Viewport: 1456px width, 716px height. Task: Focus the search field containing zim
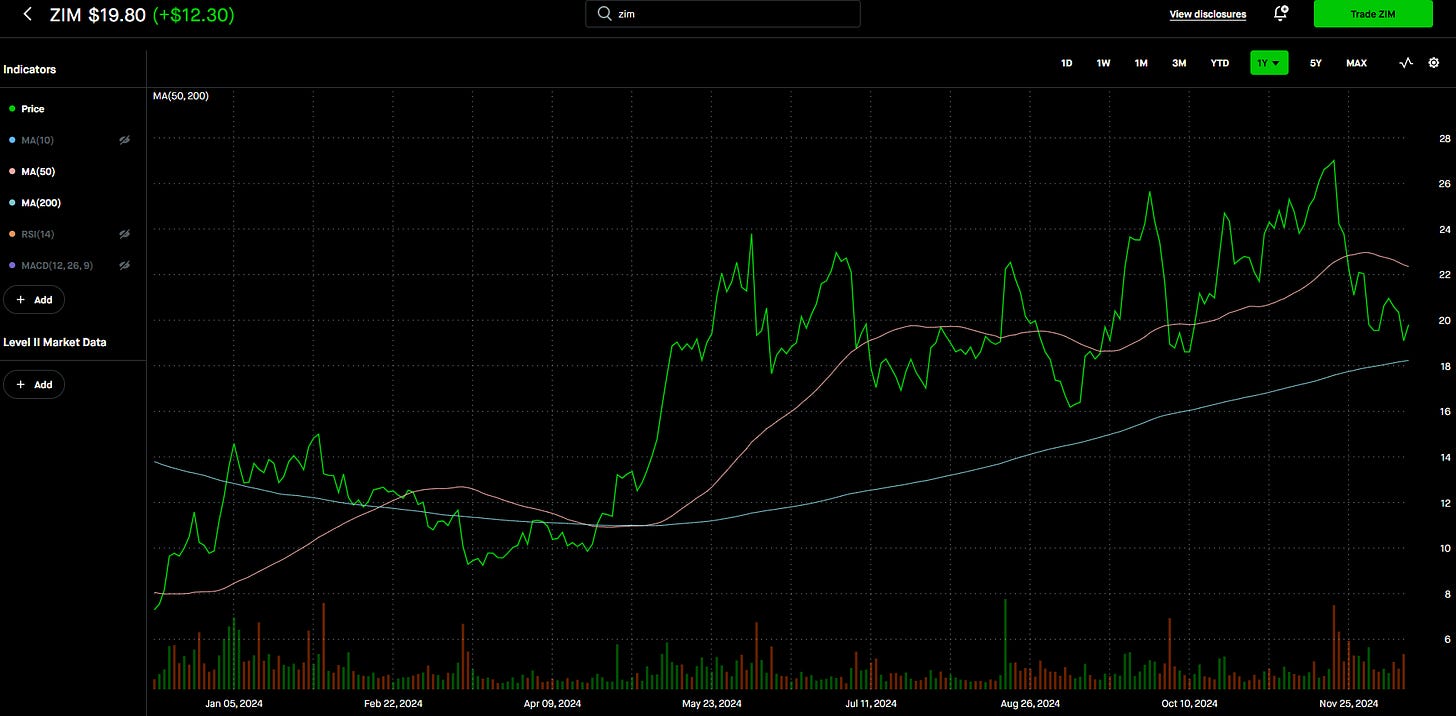(722, 14)
